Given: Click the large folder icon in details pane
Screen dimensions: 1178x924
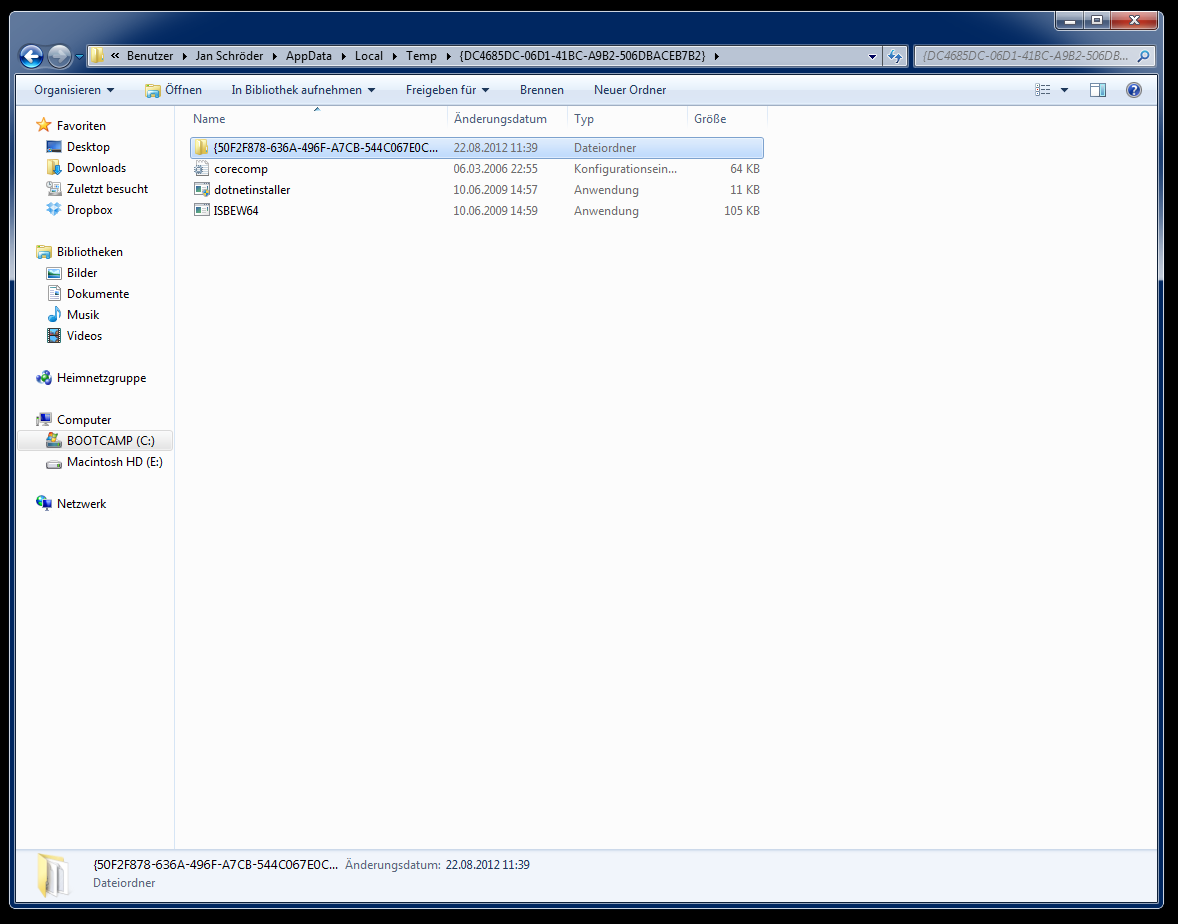Looking at the screenshot, I should [x=54, y=874].
